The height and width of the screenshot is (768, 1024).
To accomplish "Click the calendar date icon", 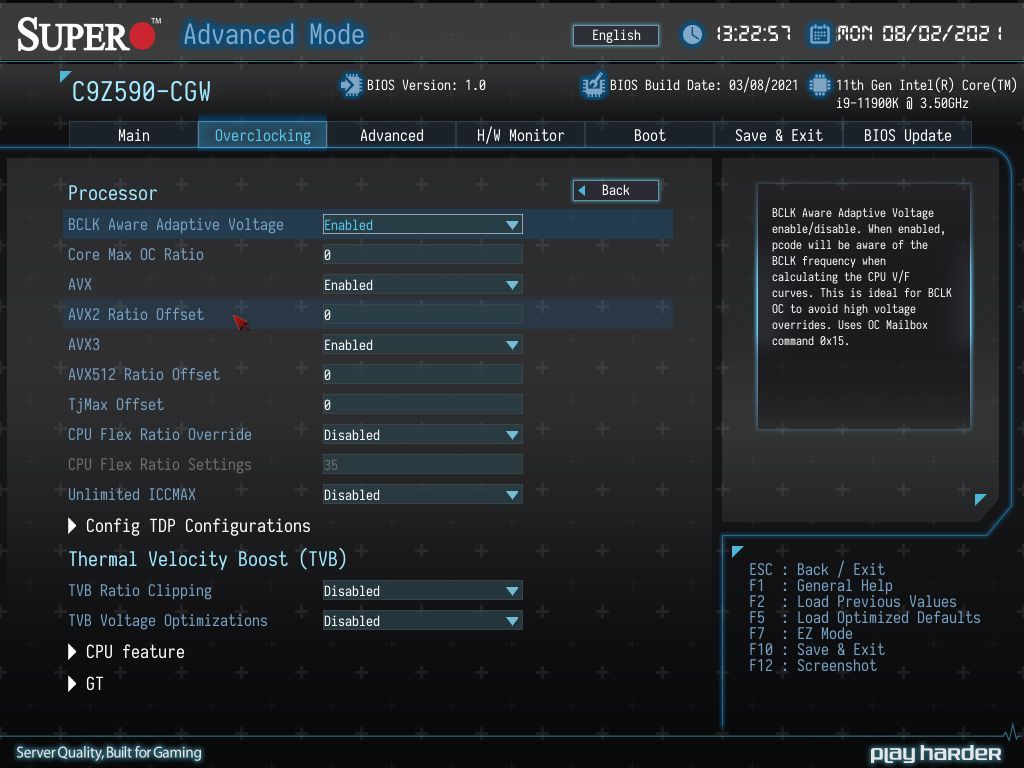I will coord(819,34).
